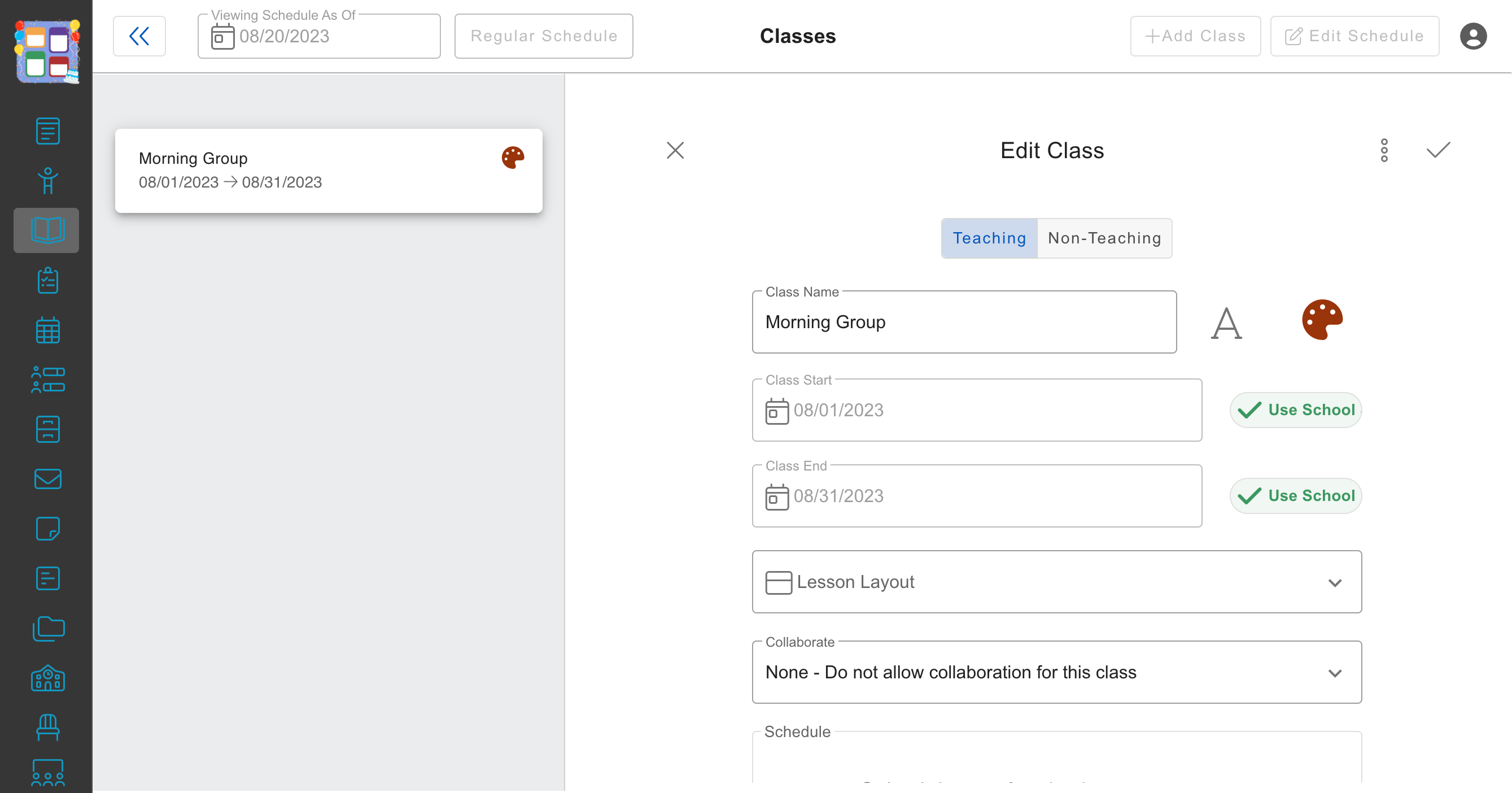Click the Class Start date field
This screenshot has width=1512, height=793.
(x=977, y=409)
